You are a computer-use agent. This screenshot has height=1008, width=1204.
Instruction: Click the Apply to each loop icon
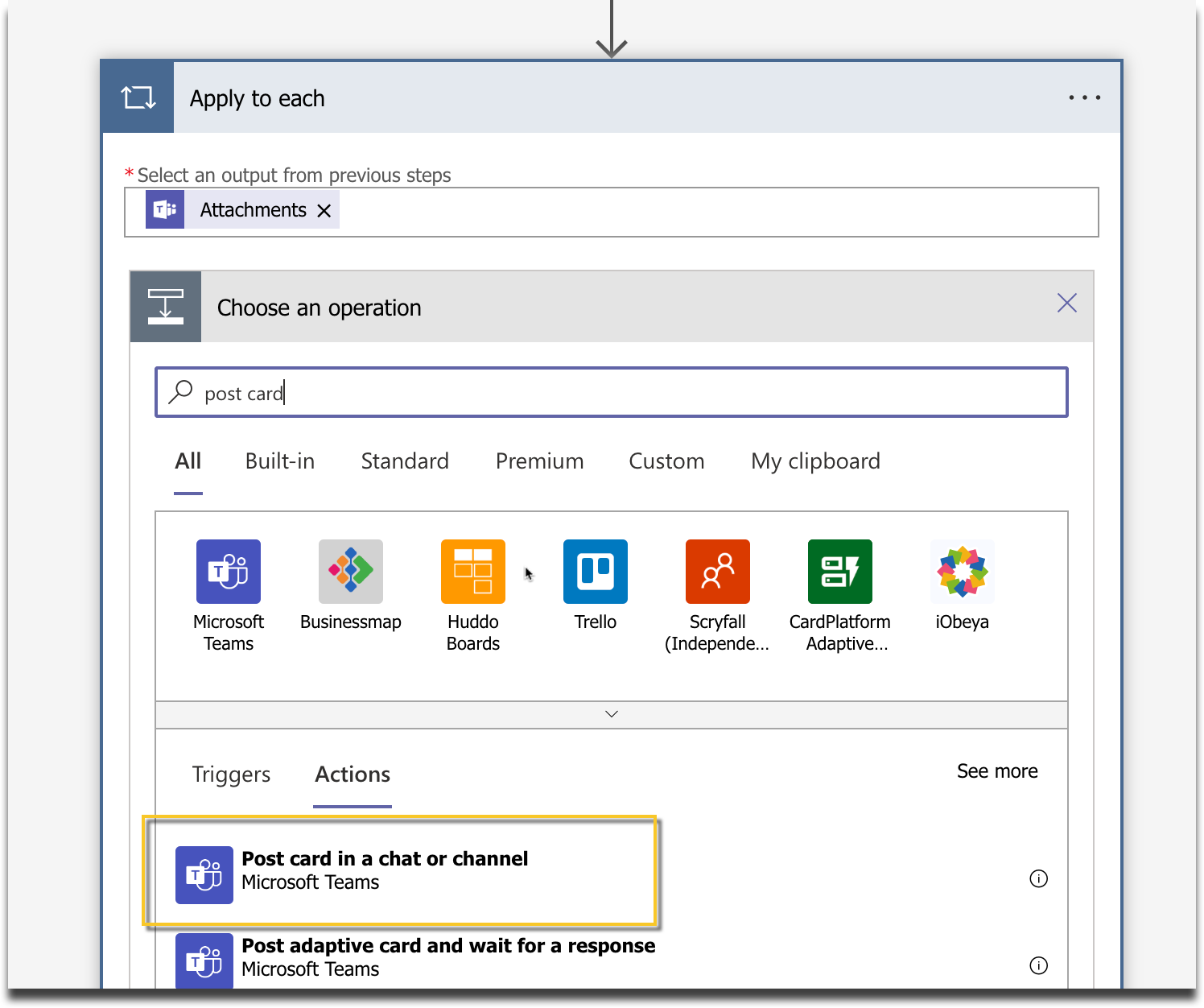point(138,97)
